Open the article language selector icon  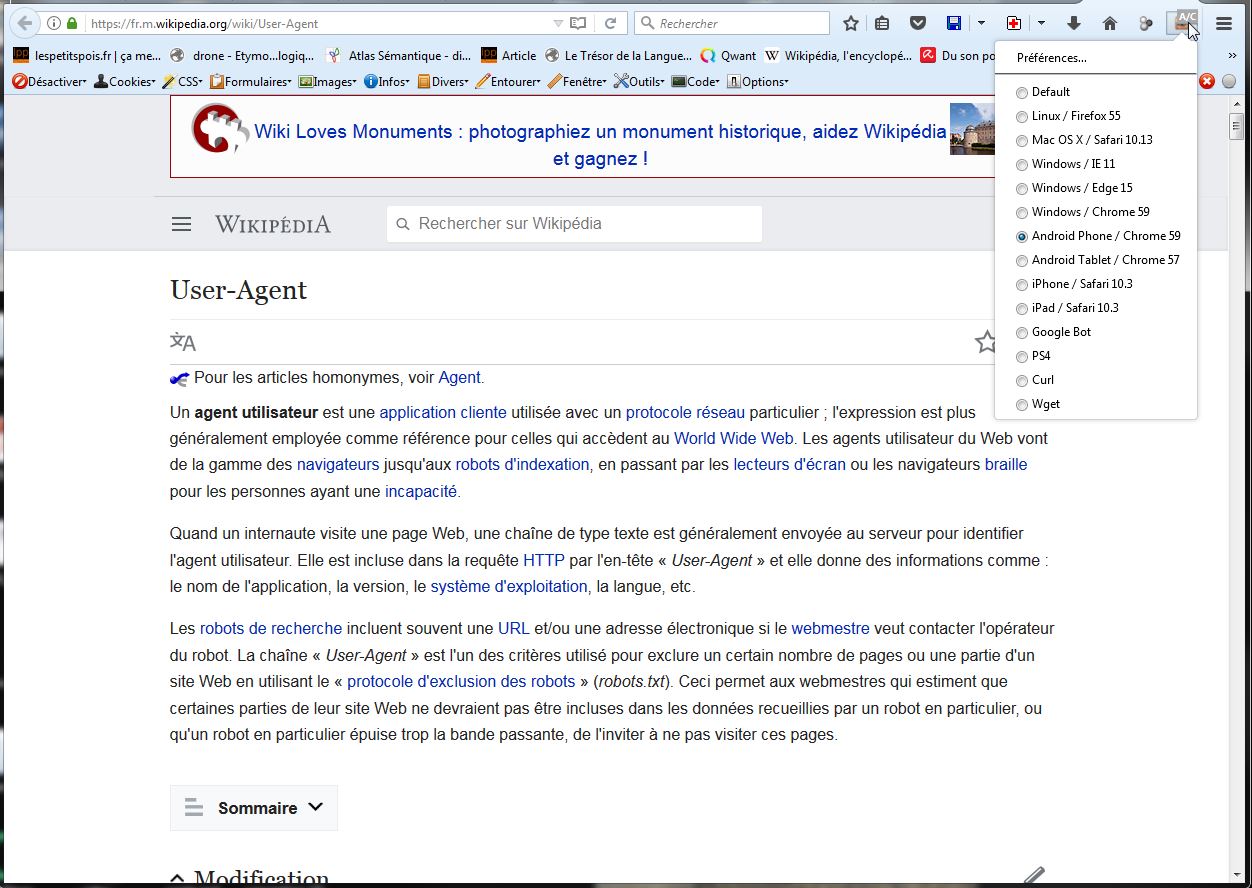[183, 342]
